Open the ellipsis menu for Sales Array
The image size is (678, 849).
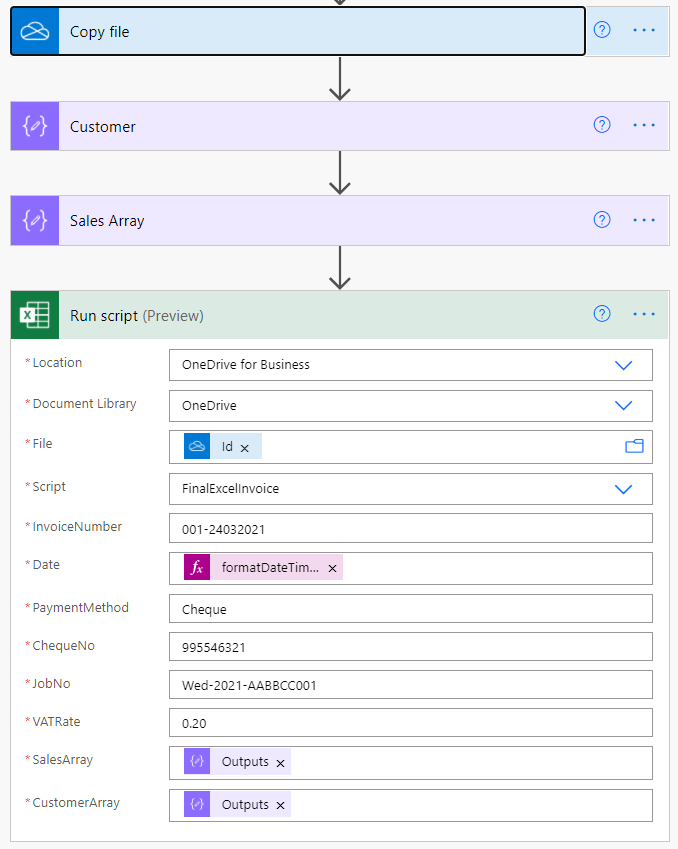644,220
